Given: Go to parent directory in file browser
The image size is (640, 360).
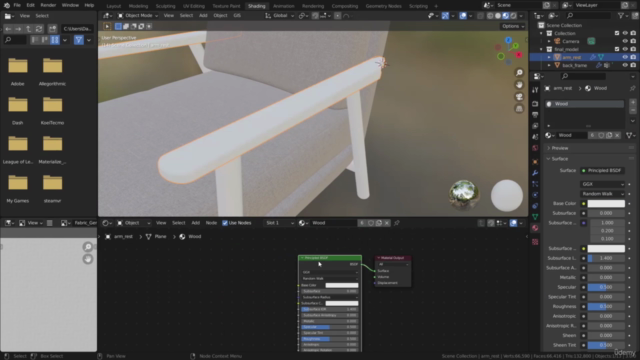Looking at the screenshot, I should pos(28,29).
